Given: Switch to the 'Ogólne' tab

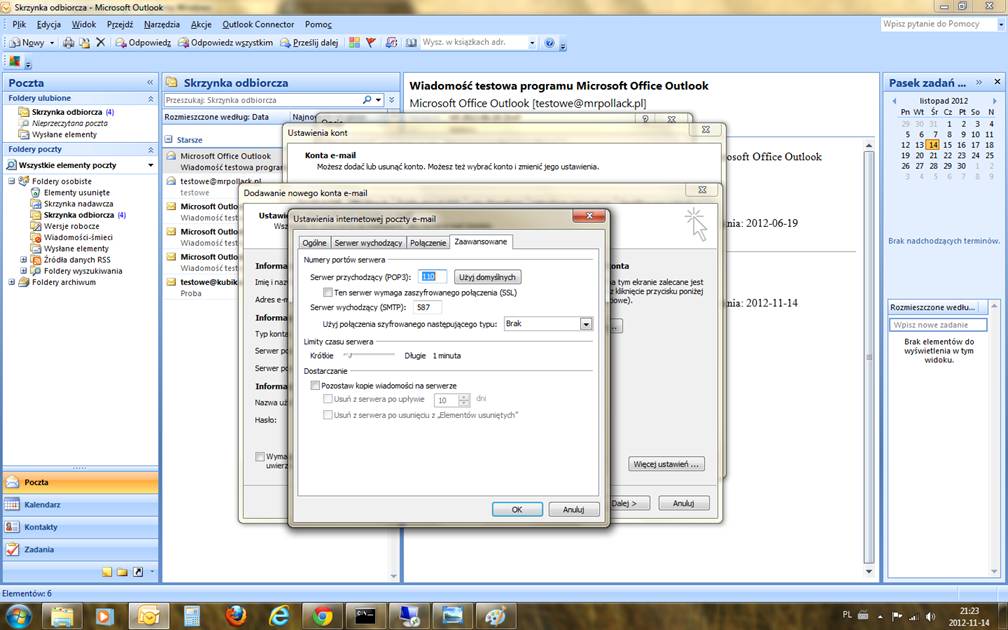Looking at the screenshot, I should pyautogui.click(x=314, y=243).
